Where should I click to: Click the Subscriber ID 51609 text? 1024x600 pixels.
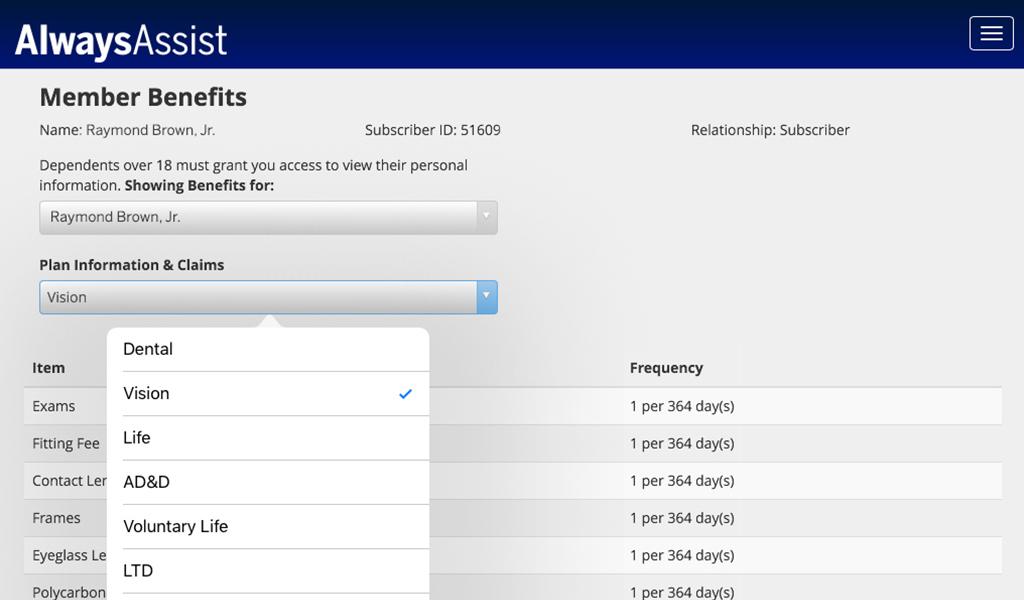(x=432, y=130)
